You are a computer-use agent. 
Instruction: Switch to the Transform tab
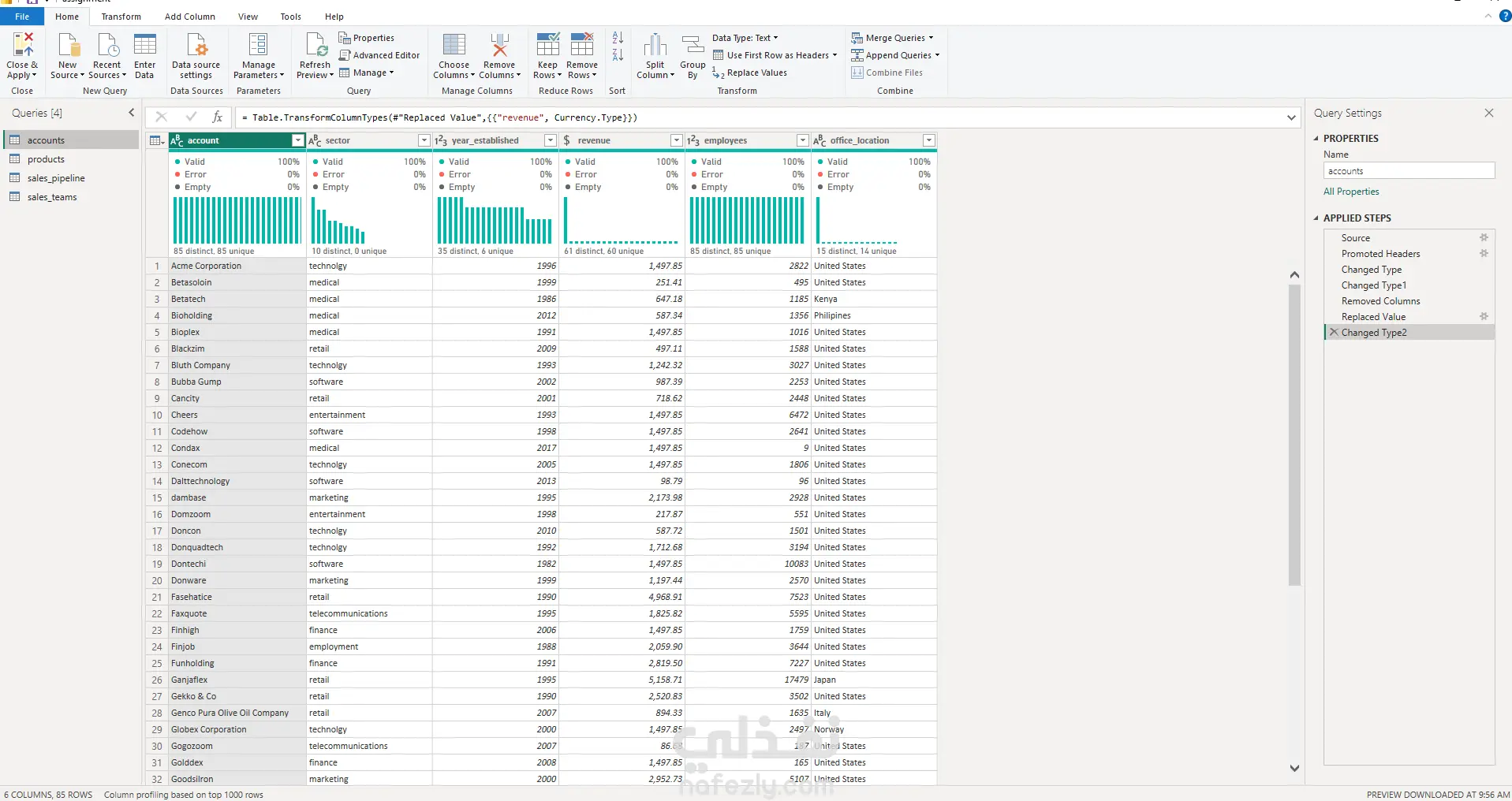[x=121, y=17]
